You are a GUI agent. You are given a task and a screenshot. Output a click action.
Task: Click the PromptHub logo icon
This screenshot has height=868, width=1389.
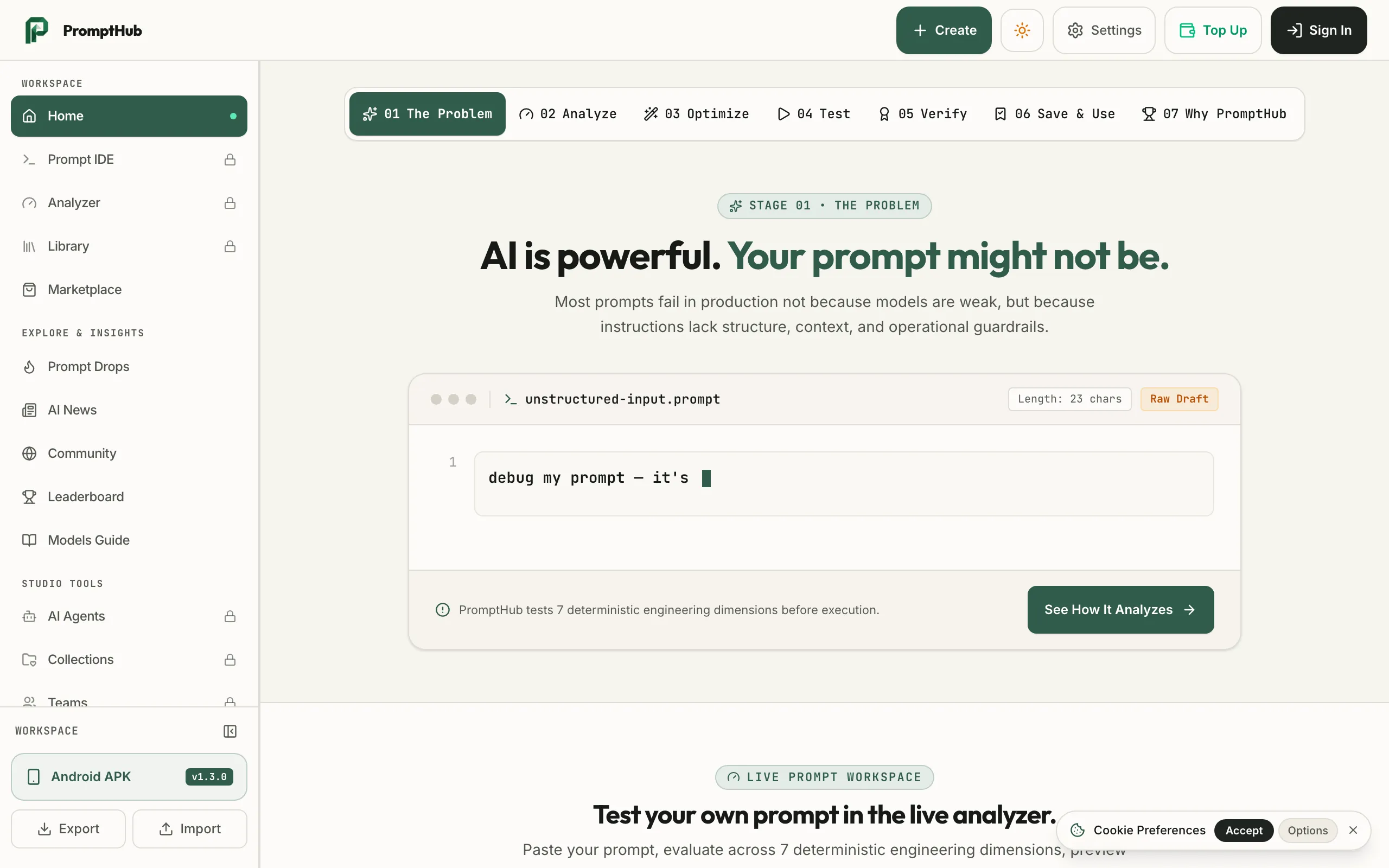pyautogui.click(x=36, y=30)
